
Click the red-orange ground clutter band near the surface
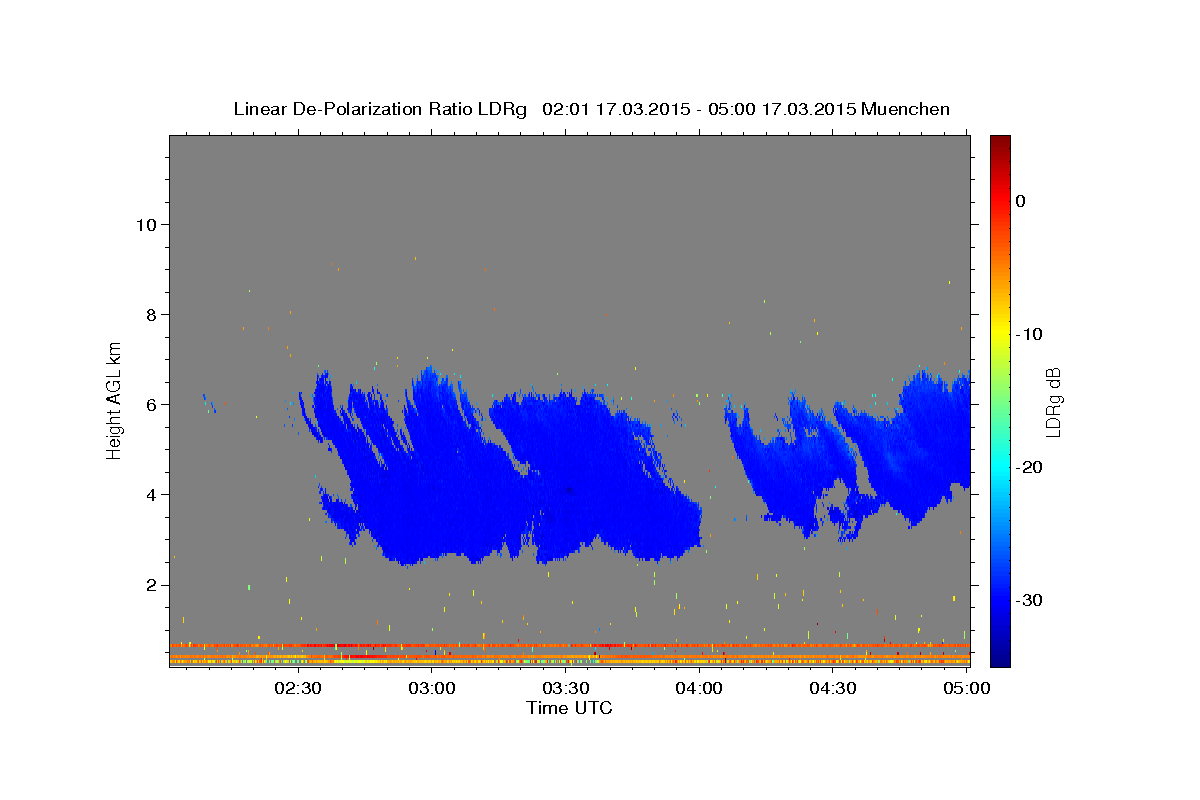coord(569,646)
